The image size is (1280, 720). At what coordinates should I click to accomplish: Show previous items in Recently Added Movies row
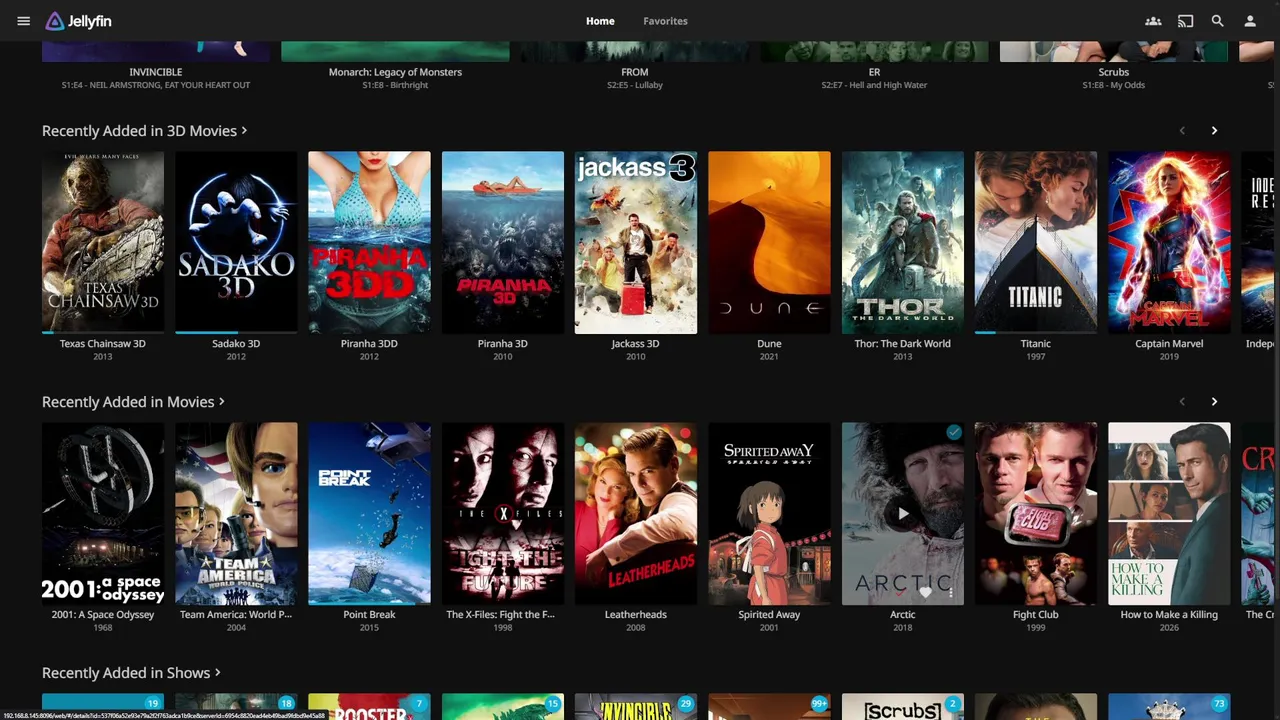click(1182, 402)
